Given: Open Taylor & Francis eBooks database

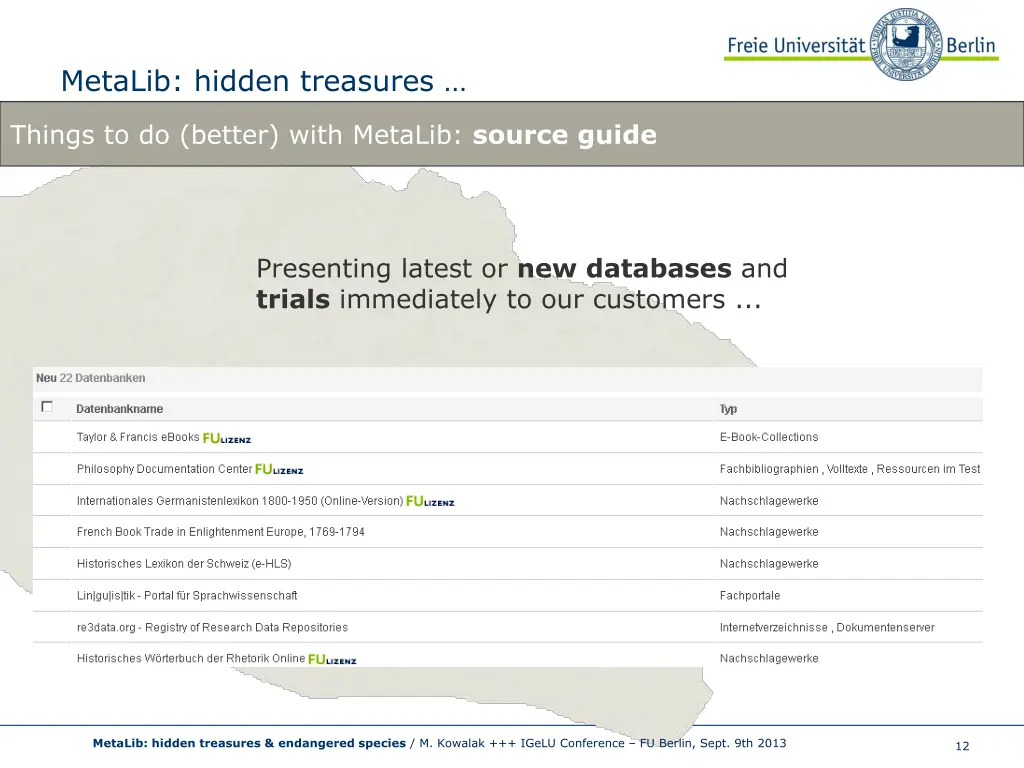Looking at the screenshot, I should coord(138,437).
